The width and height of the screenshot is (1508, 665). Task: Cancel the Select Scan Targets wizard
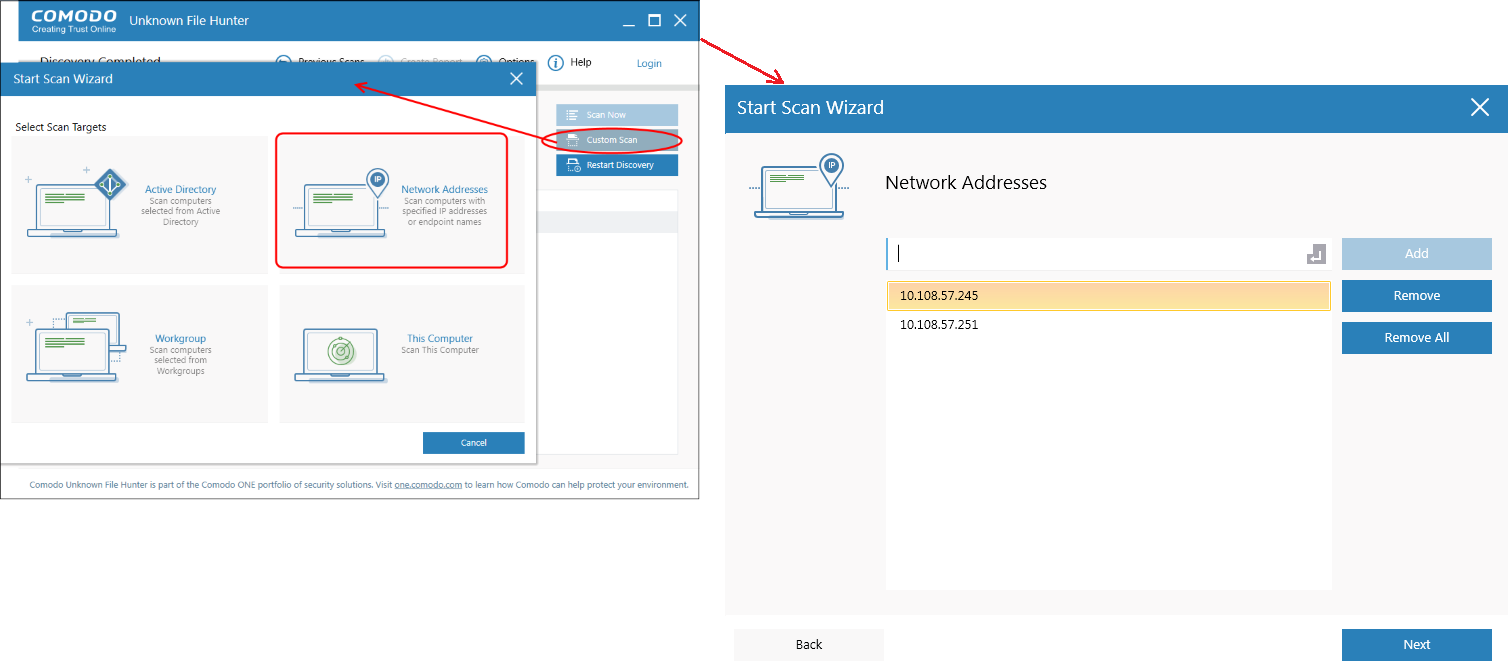474,443
